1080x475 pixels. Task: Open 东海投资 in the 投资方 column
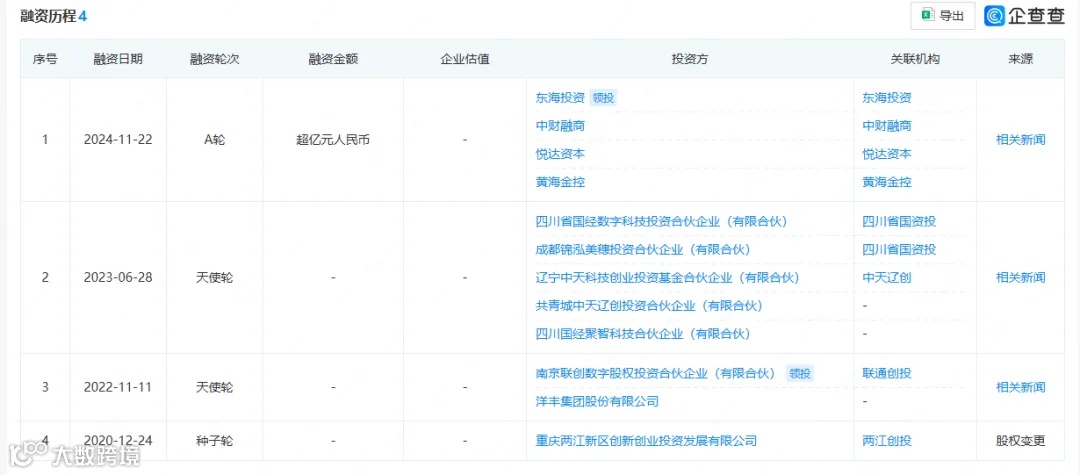click(560, 98)
